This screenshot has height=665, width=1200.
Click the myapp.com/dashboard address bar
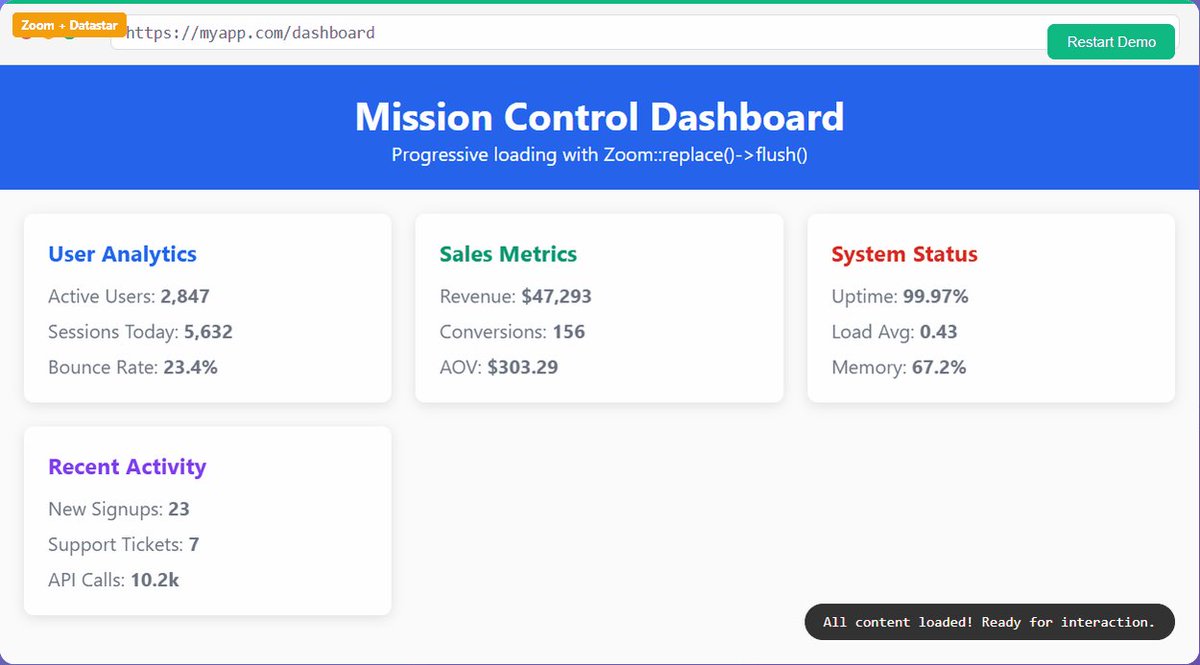(x=645, y=33)
